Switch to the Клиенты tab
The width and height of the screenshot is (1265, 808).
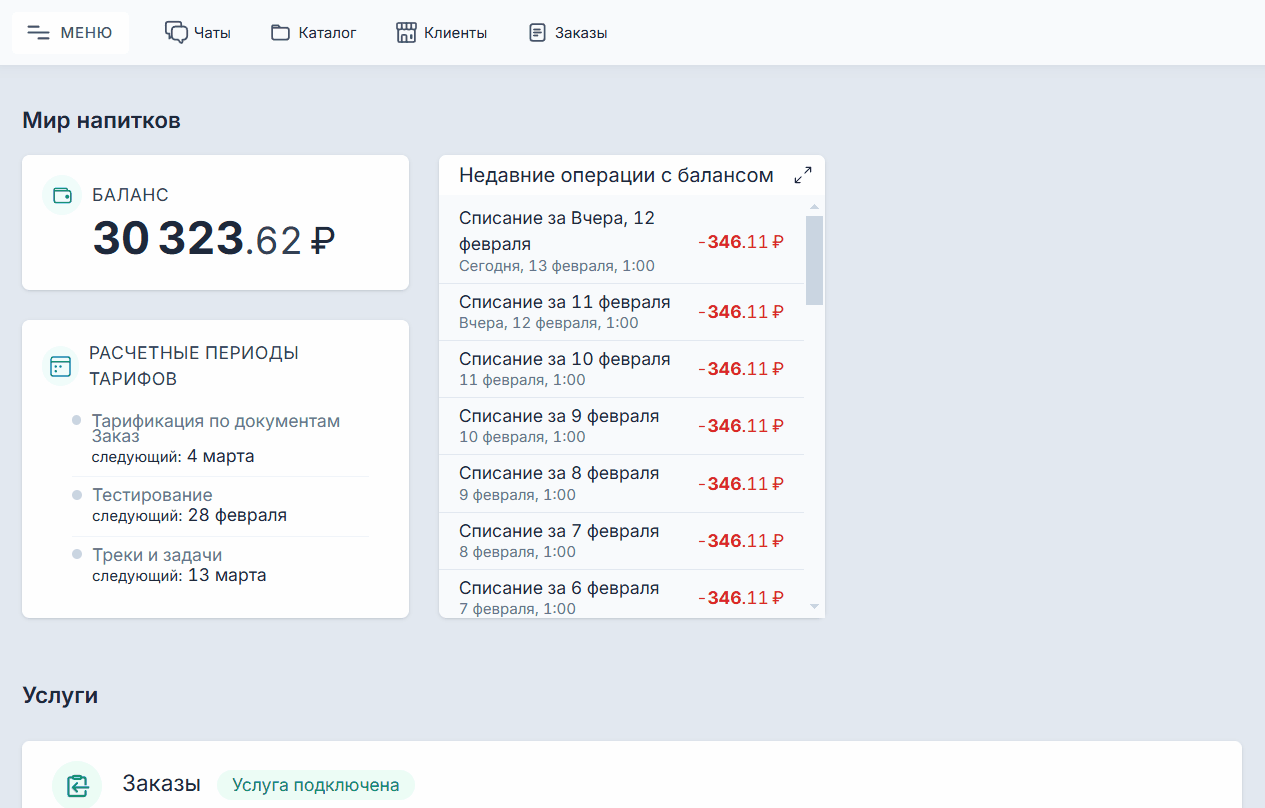[440, 31]
